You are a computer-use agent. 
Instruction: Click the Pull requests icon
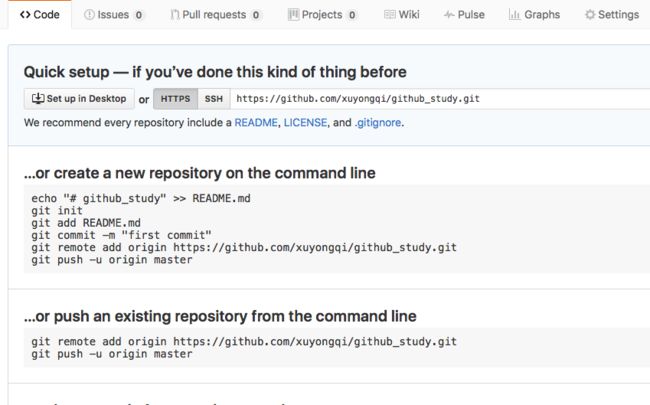click(x=175, y=15)
